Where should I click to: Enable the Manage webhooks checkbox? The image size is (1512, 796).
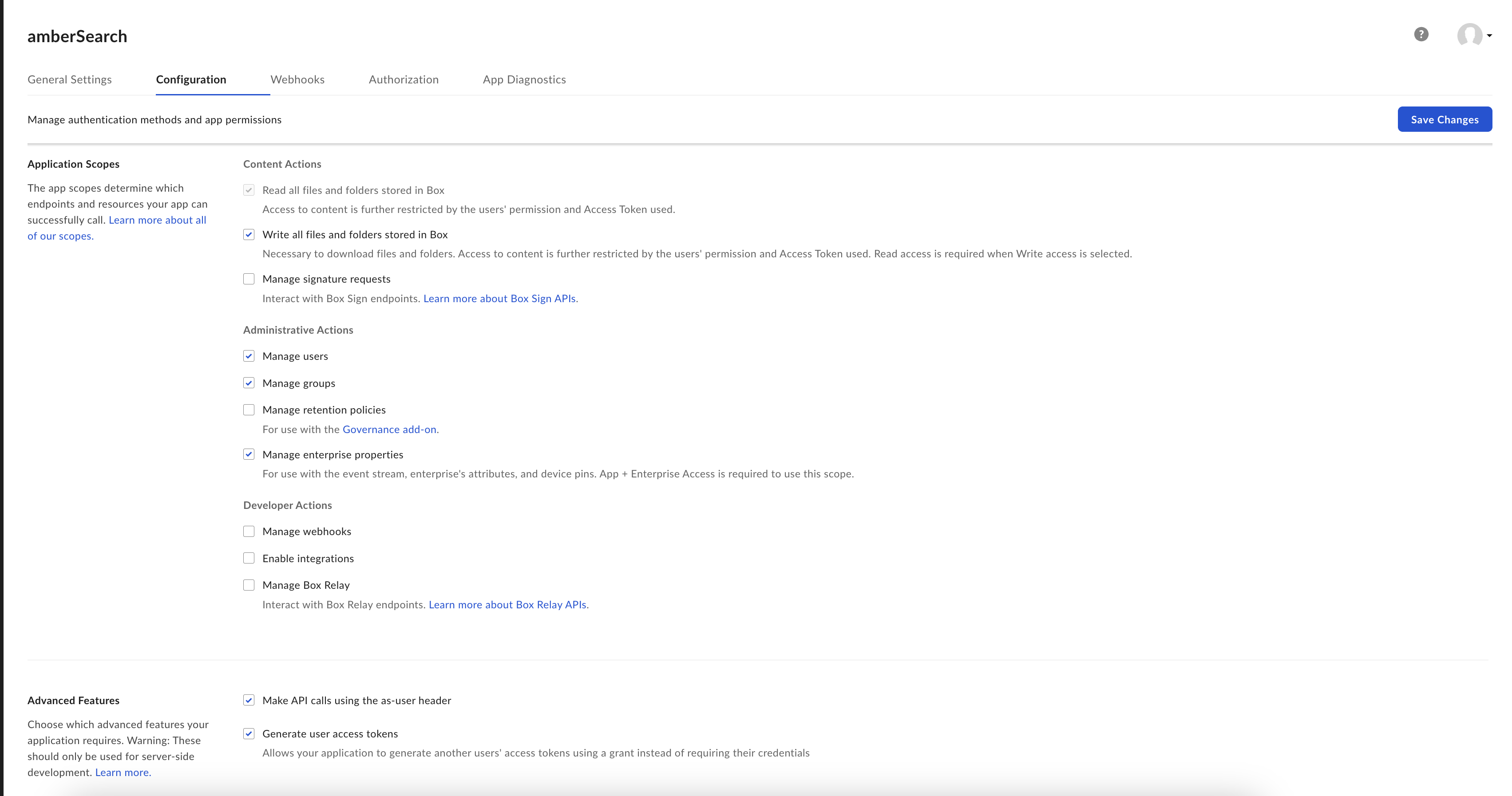tap(249, 532)
